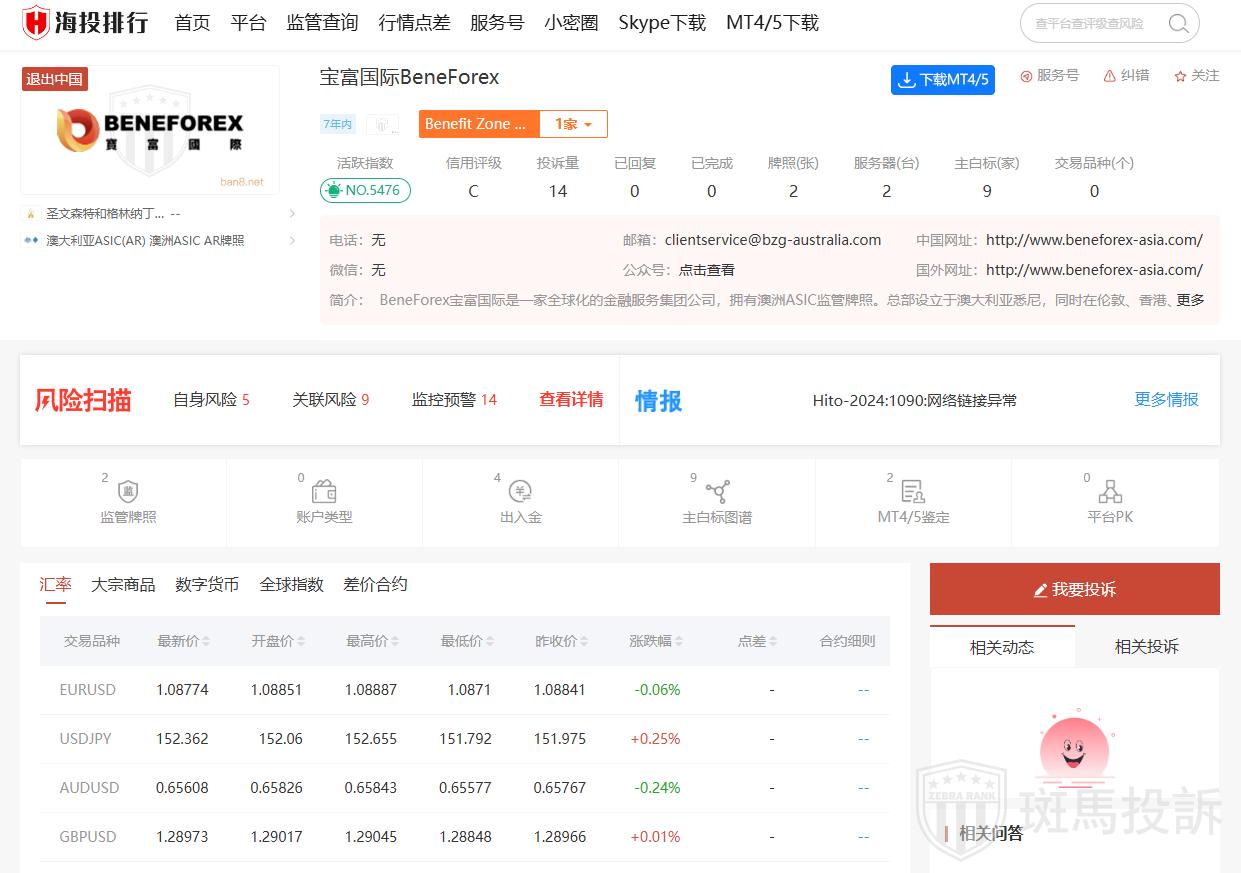Open the 出入金 deposit icon
1241x873 pixels.
(x=520, y=492)
